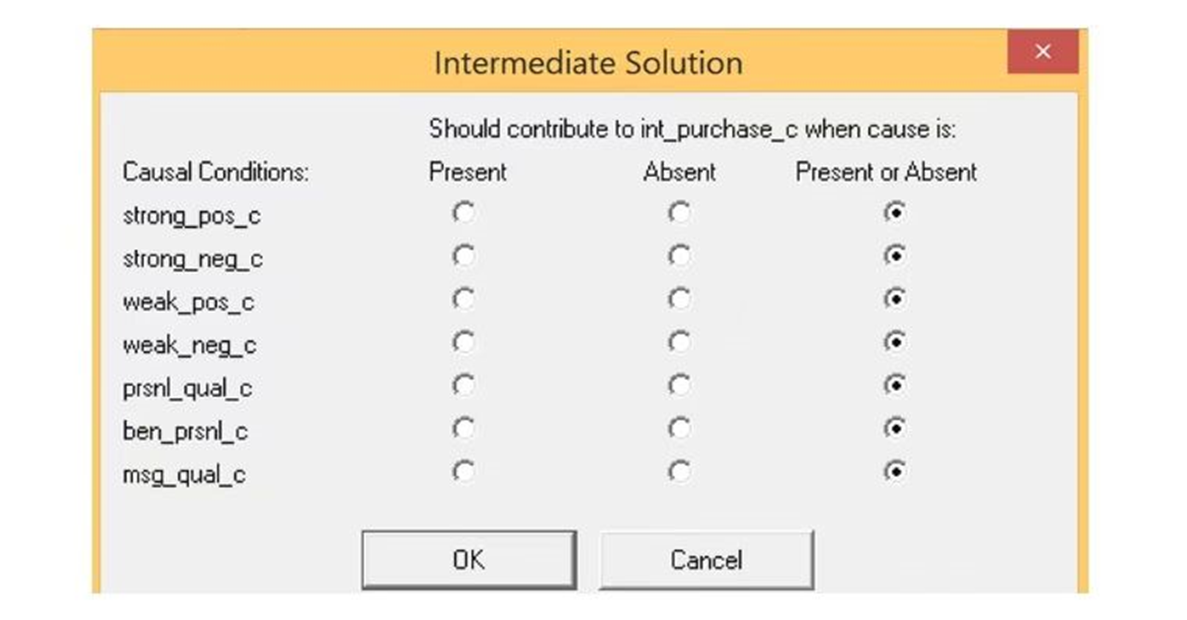Select Present or Absent for weak_neg_c
Image resolution: width=1187 pixels, height=620 pixels.
895,342
